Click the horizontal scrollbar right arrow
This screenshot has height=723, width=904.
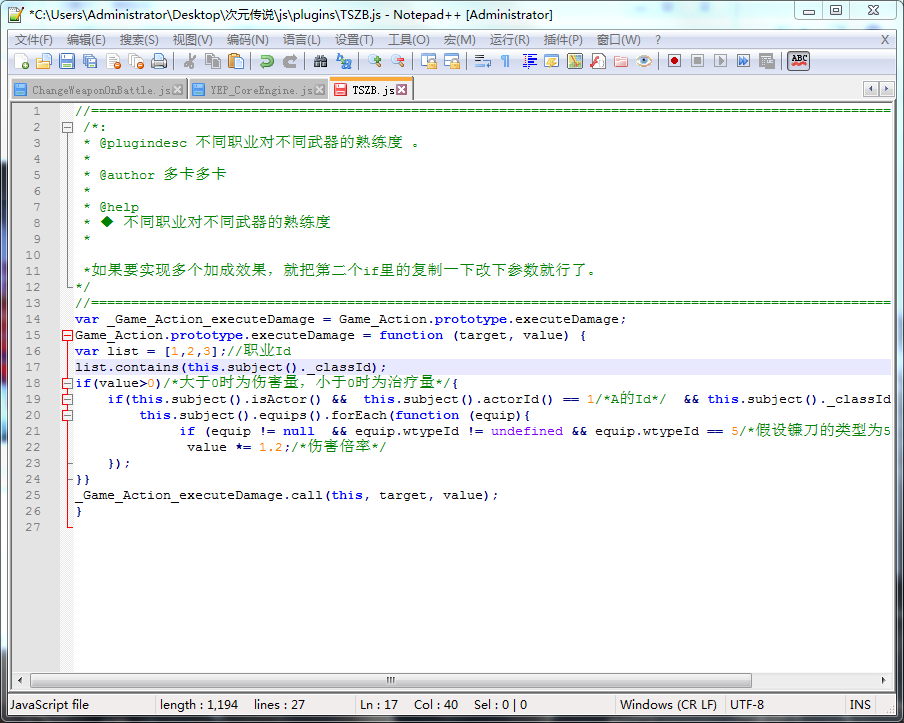884,680
